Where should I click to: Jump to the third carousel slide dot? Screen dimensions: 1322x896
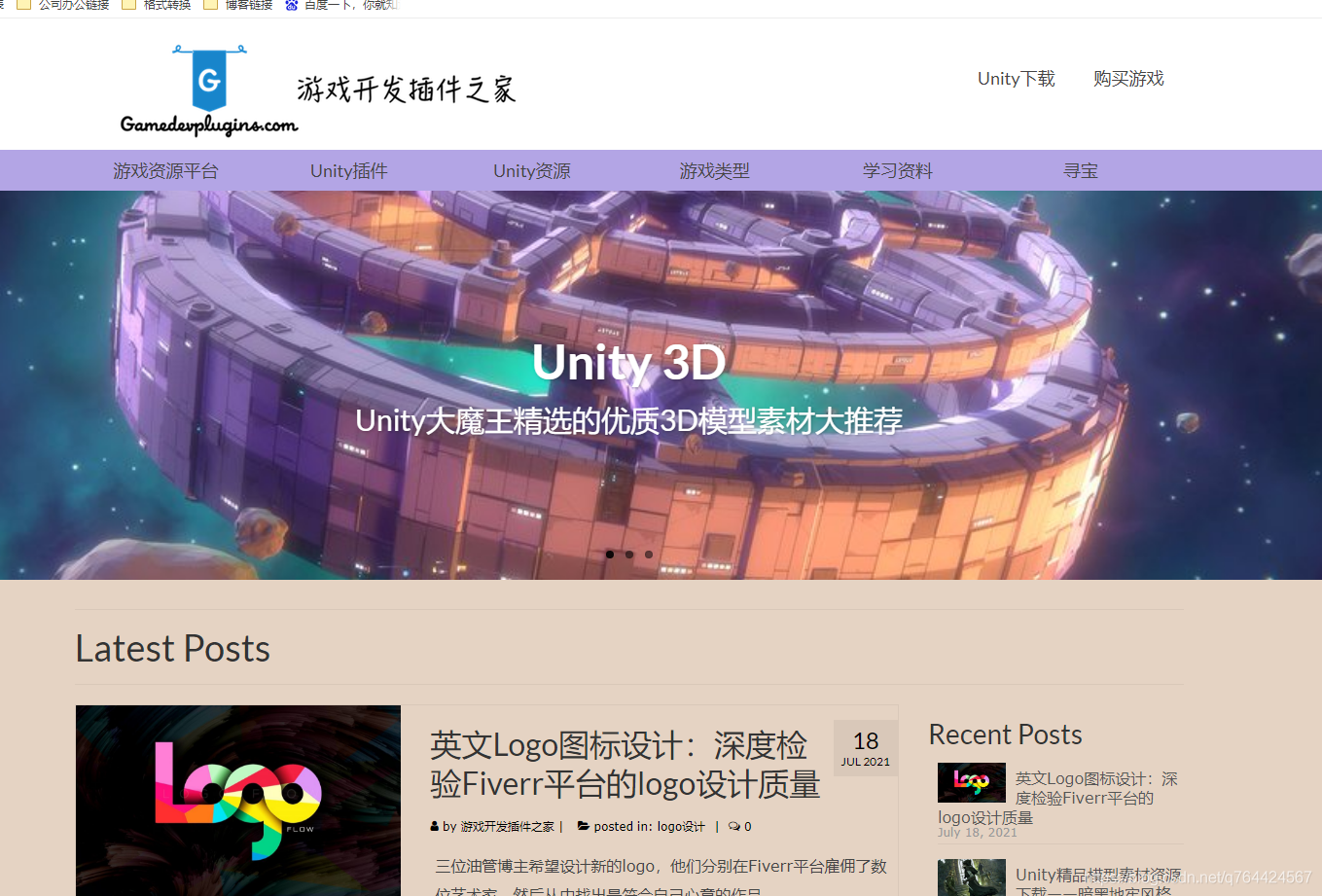649,555
